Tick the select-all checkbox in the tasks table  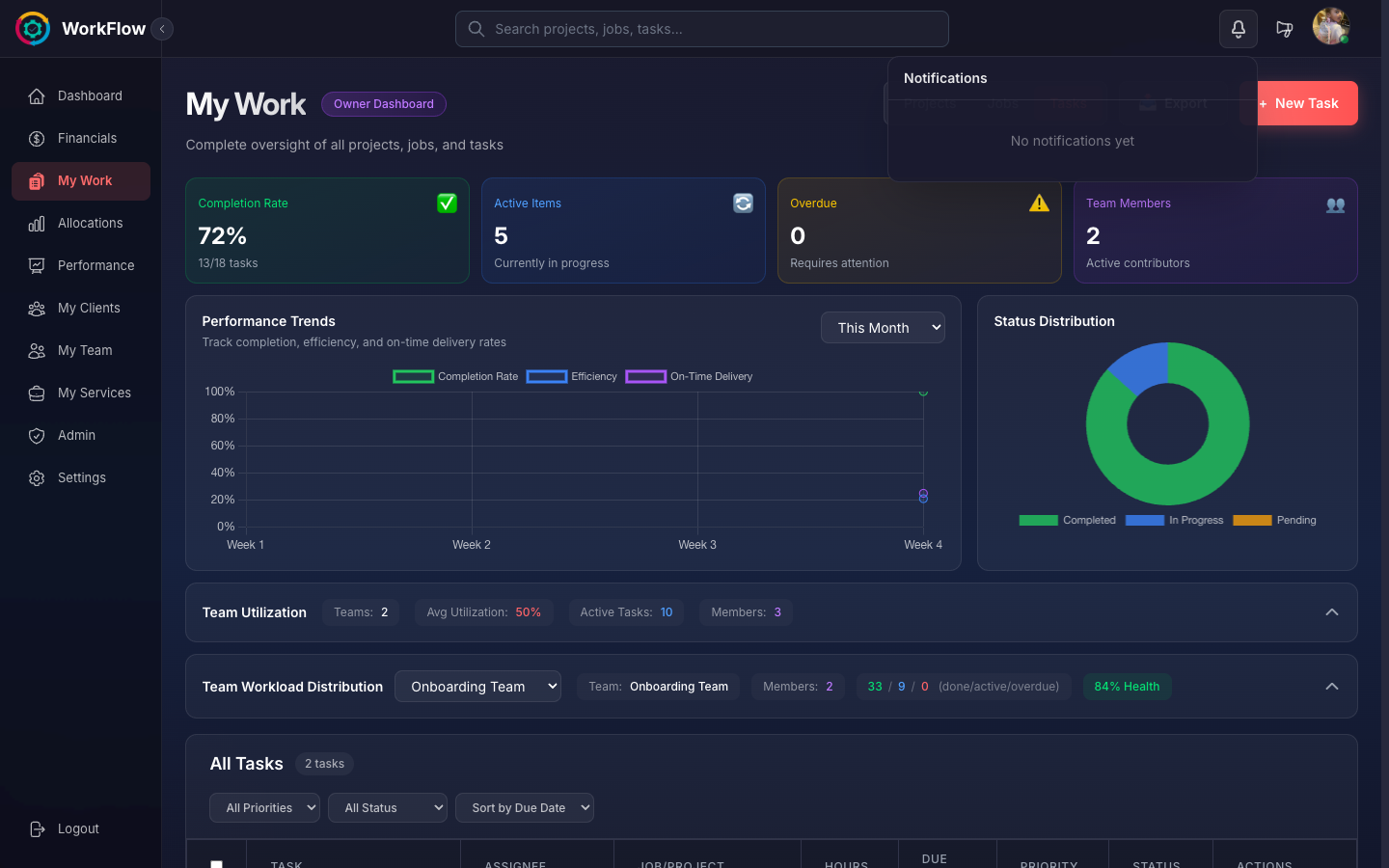216,864
